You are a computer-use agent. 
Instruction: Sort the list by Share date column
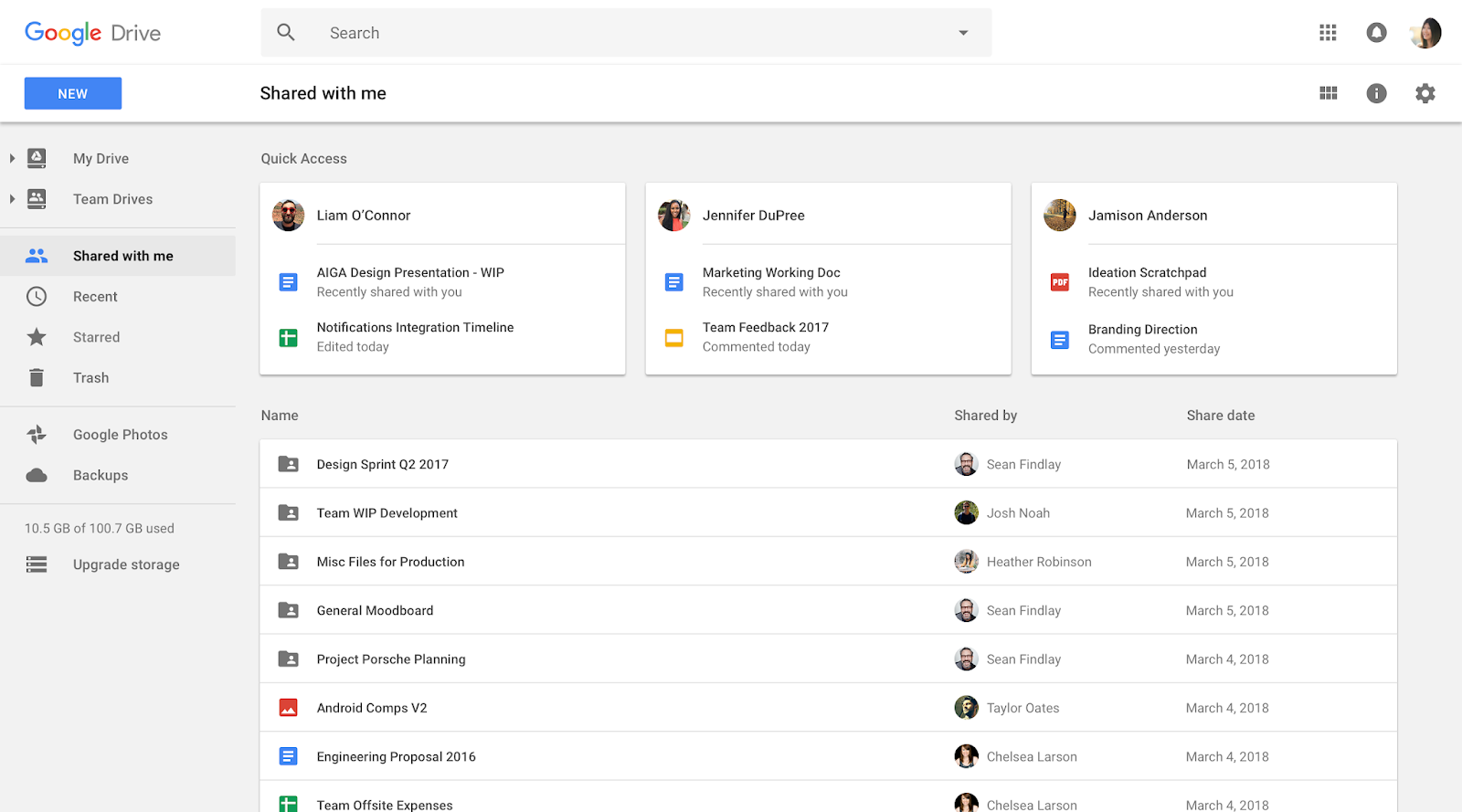(1220, 416)
